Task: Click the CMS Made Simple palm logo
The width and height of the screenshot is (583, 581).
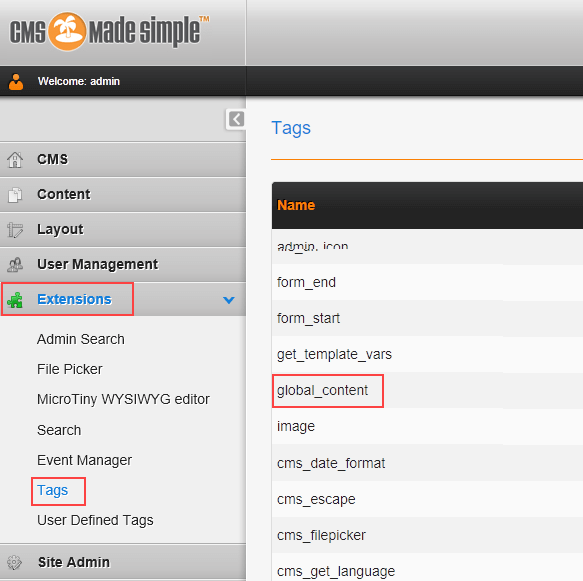Action: (x=68, y=31)
